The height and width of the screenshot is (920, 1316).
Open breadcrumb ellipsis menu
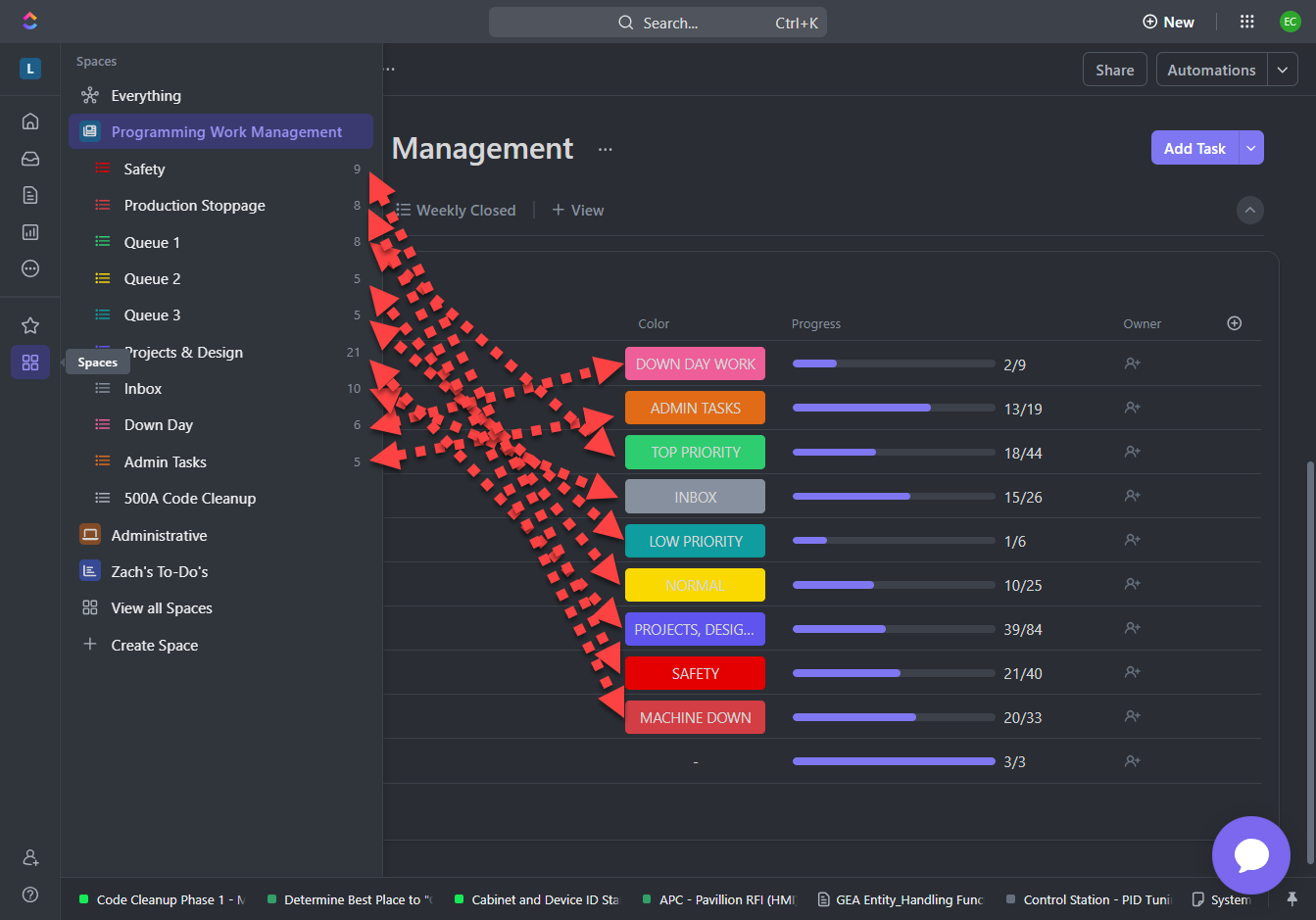[x=389, y=70]
